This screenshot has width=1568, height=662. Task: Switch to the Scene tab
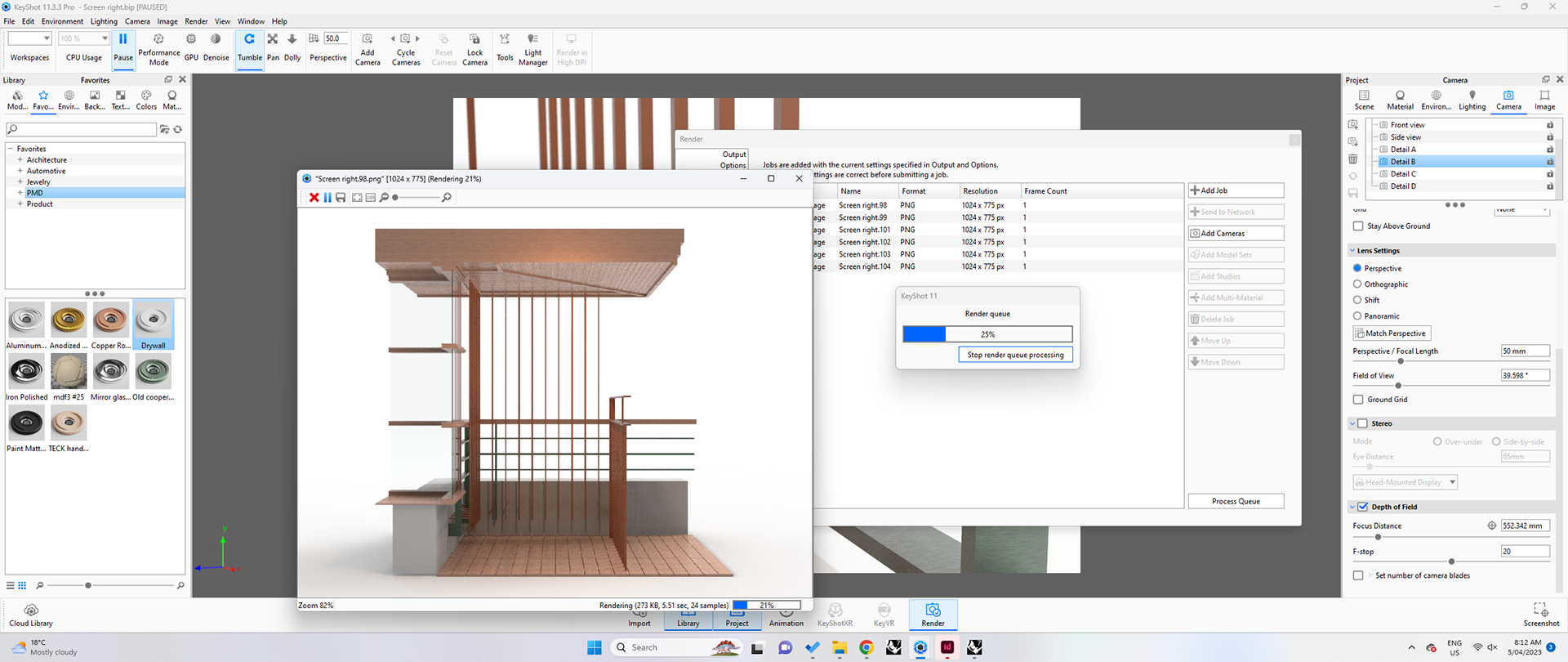[x=1364, y=101]
